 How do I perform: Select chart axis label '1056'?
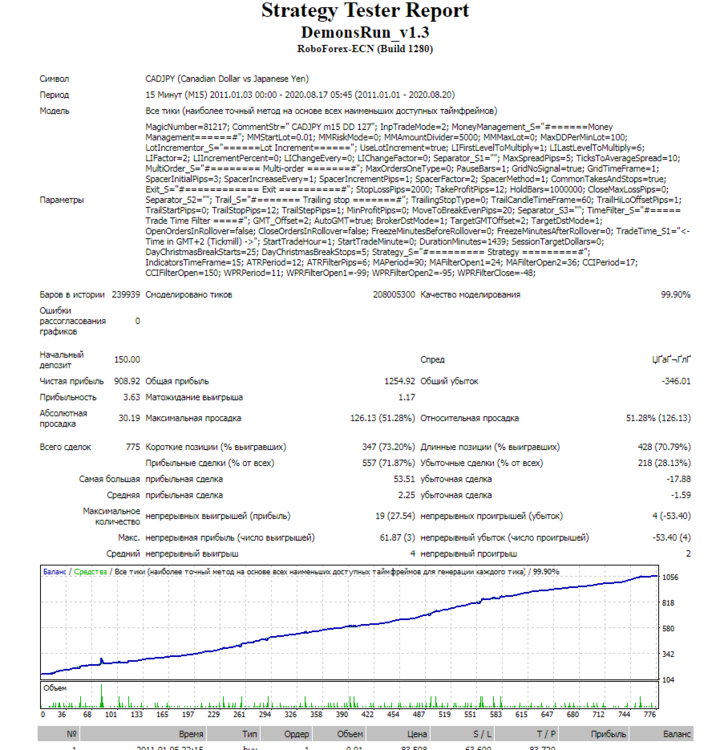(x=670, y=577)
